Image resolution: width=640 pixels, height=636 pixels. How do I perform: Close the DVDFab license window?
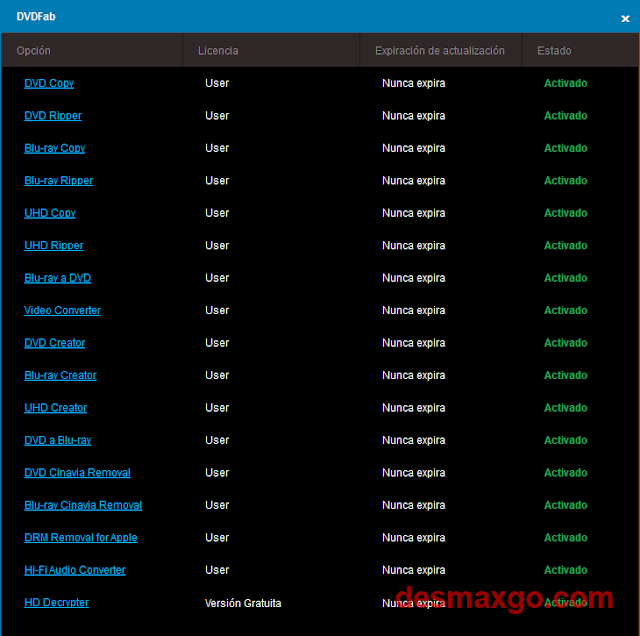click(x=625, y=19)
